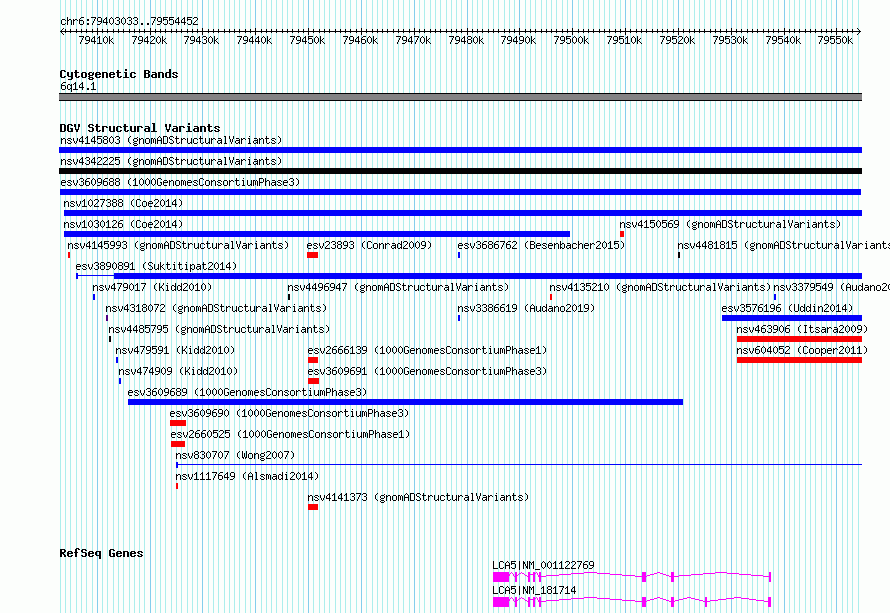Click the red nsv4150569 variant marker
Image resolution: width=890 pixels, height=613 pixels.
tap(622, 234)
